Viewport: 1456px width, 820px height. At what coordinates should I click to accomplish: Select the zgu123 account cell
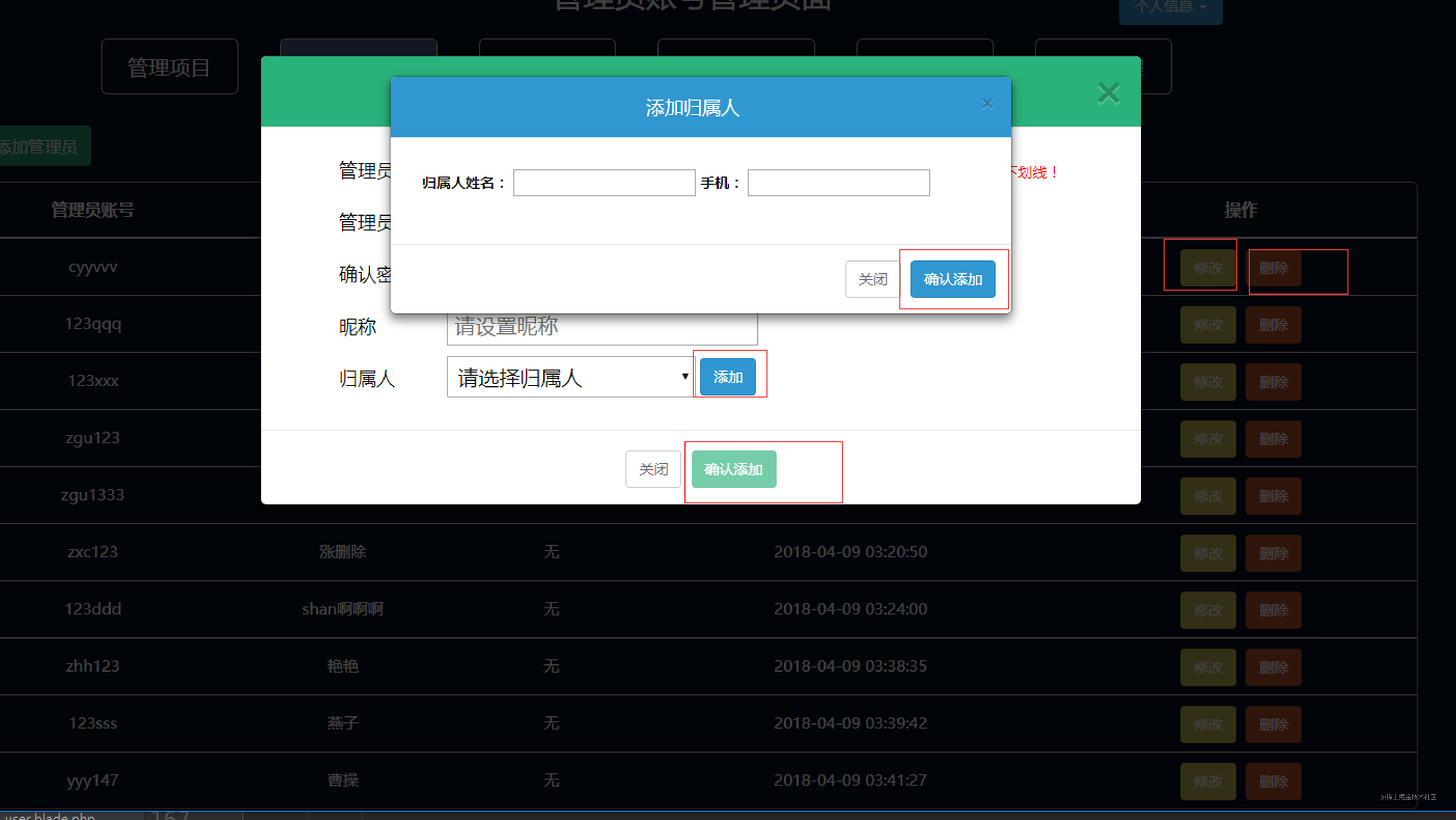click(93, 438)
